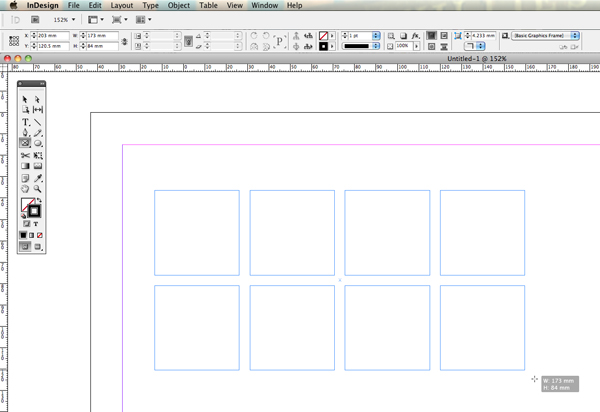Select the Note tool
This screenshot has width=600, height=412.
(25, 178)
